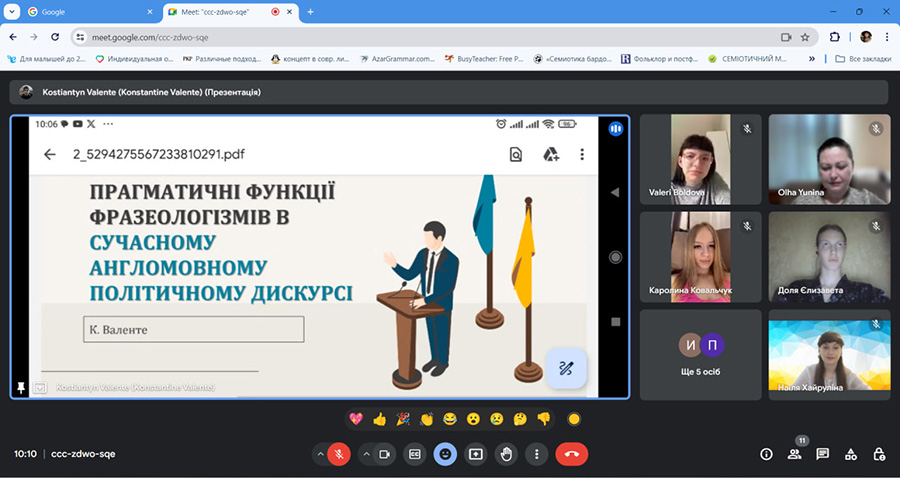Toggle the emoji reactions button

(445, 454)
